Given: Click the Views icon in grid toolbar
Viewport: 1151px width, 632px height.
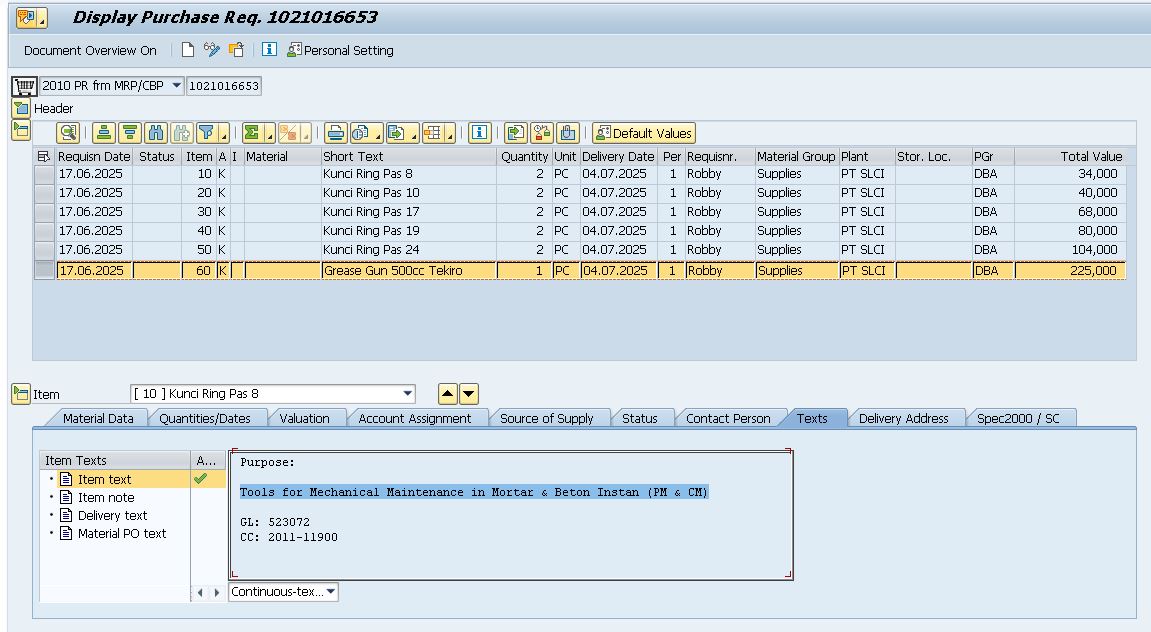Looking at the screenshot, I should [x=360, y=133].
